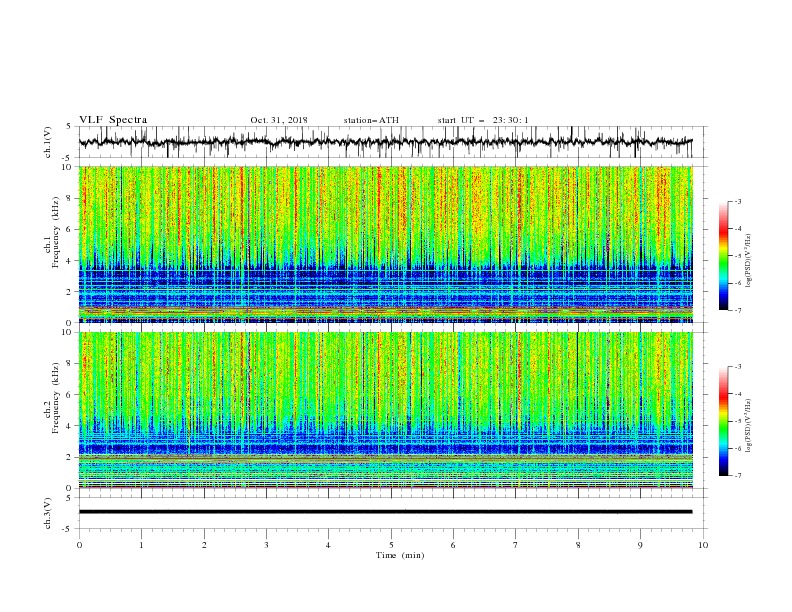Click the ch.2 spectrogram color bar
Image resolution: width=792 pixels, height=612 pixels.
point(723,421)
